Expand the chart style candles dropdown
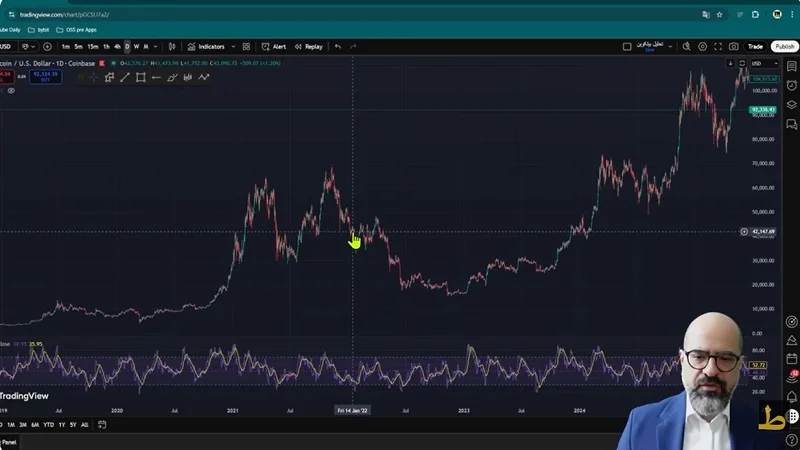This screenshot has height=450, width=800. pos(172,47)
